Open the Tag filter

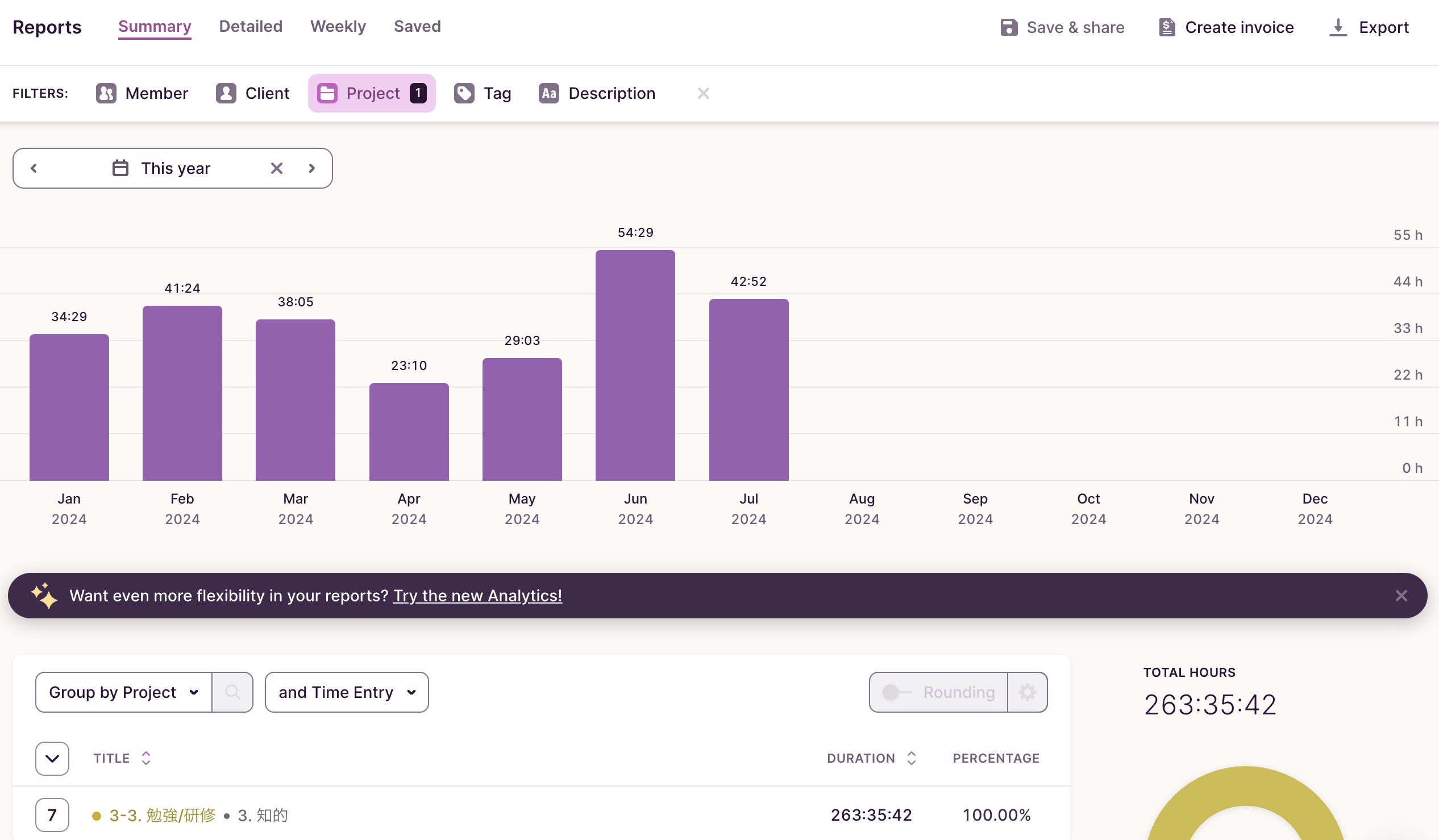click(483, 93)
